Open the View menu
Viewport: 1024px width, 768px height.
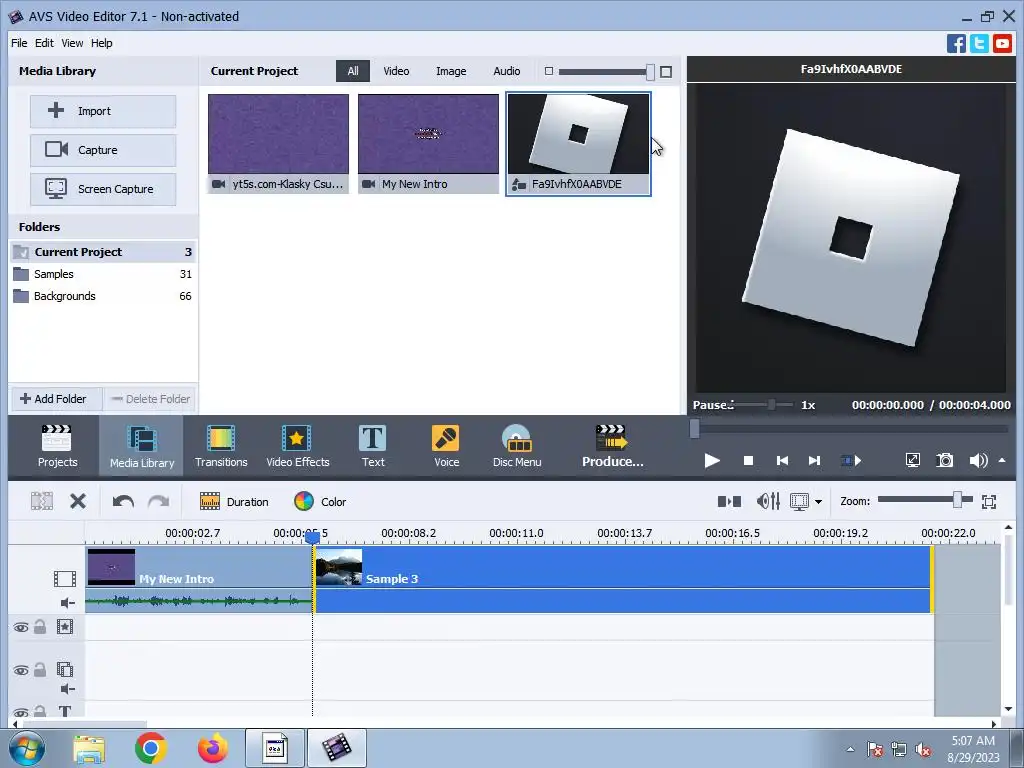click(x=72, y=43)
